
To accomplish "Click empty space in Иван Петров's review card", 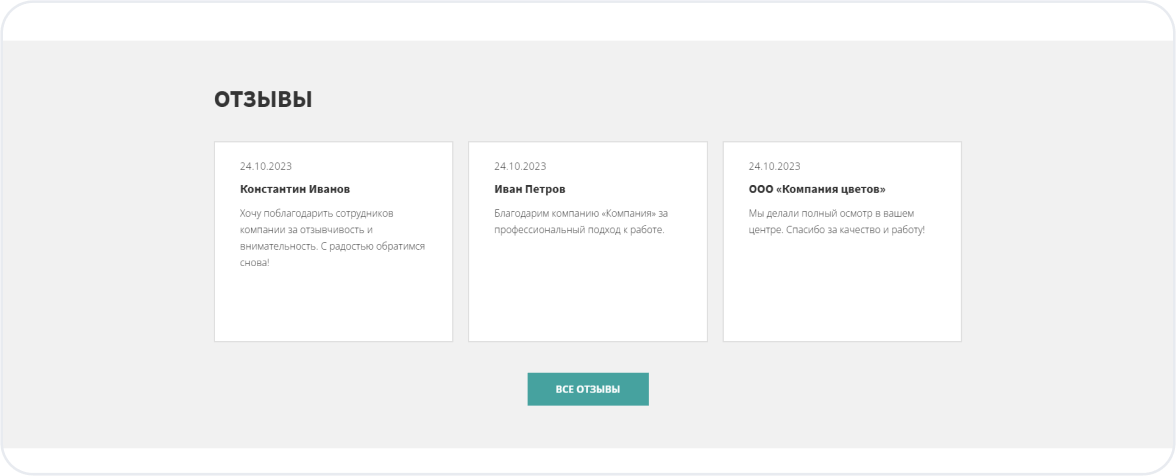I will [x=587, y=300].
